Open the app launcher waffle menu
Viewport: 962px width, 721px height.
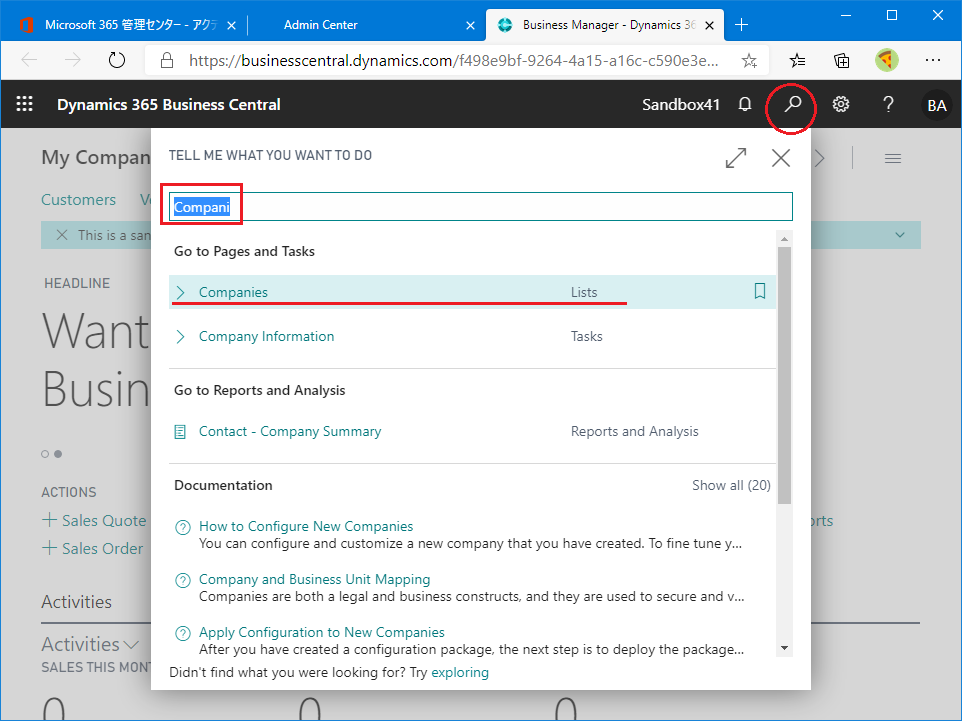pos(25,104)
